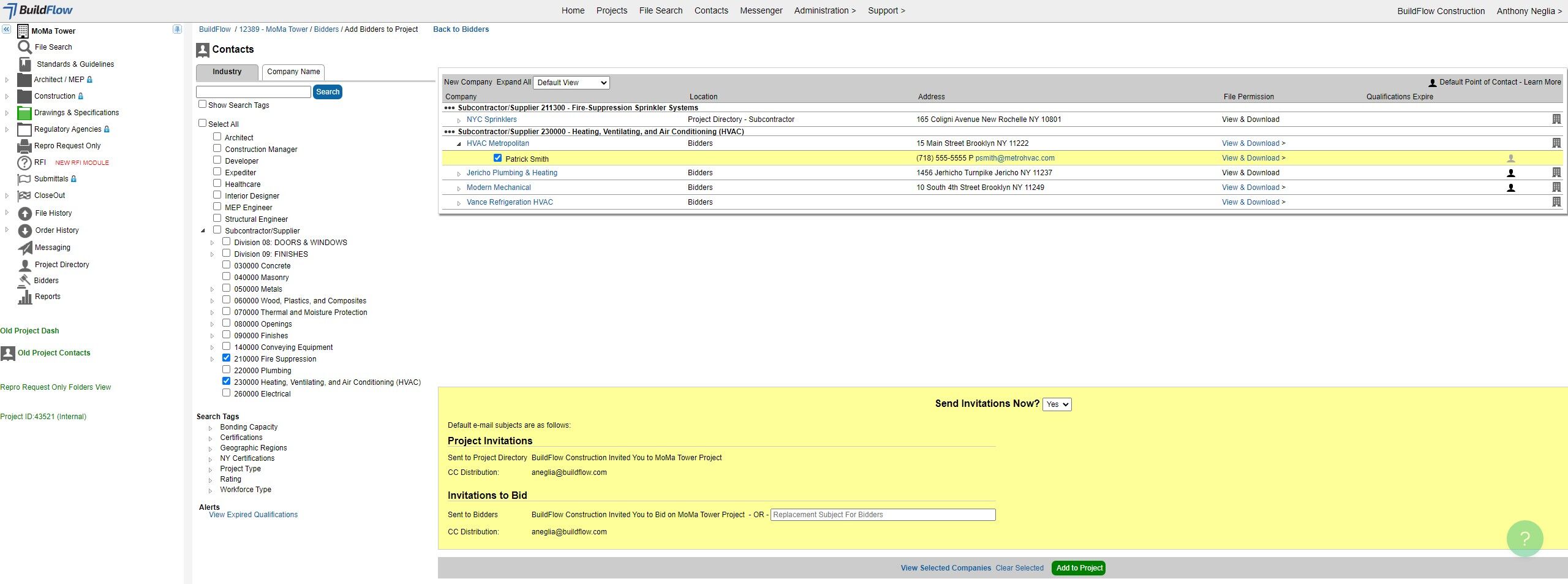Click the Clear Selected link
1568x584 pixels.
click(x=1019, y=568)
